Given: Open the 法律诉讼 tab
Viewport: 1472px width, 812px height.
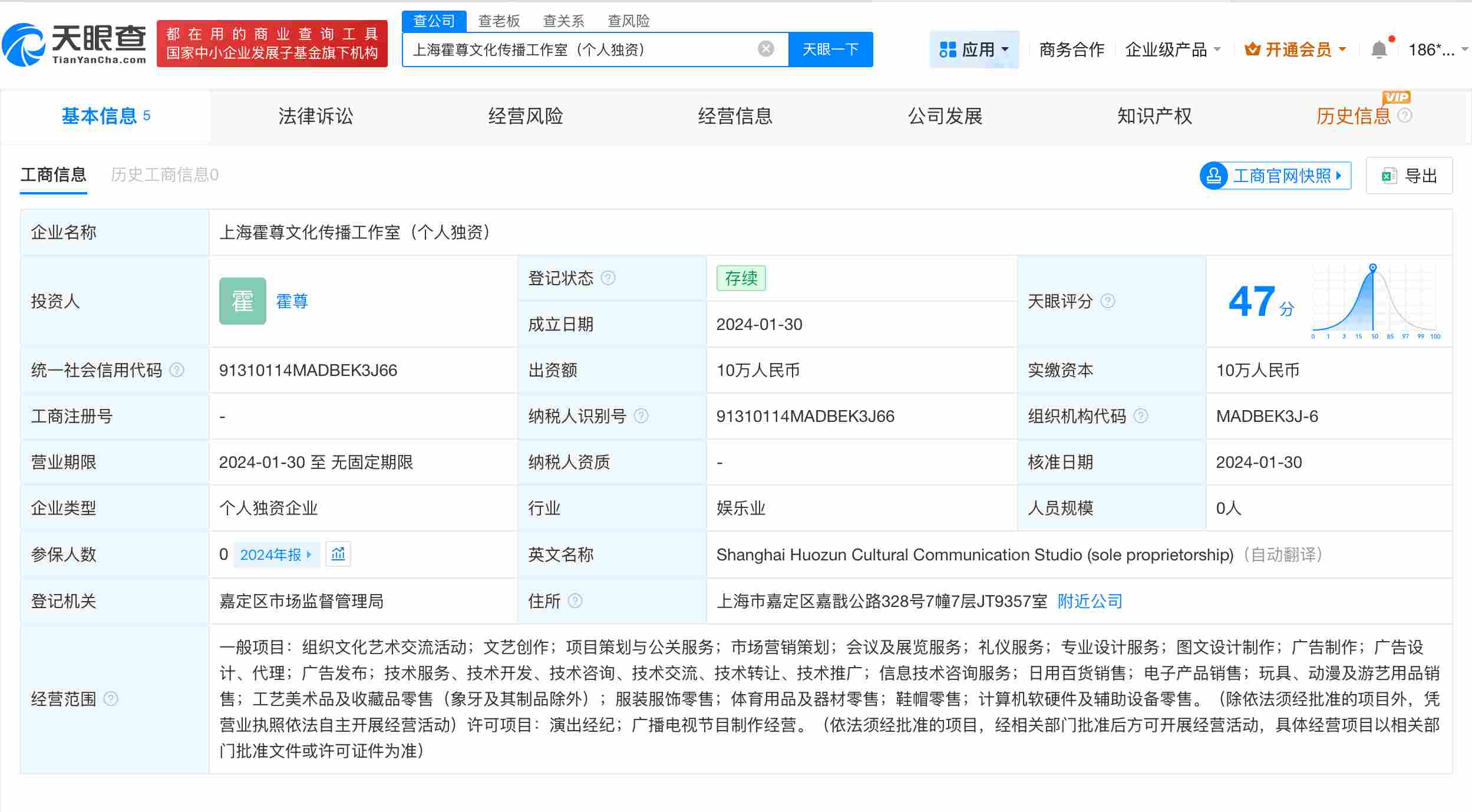Looking at the screenshot, I should click(x=316, y=116).
